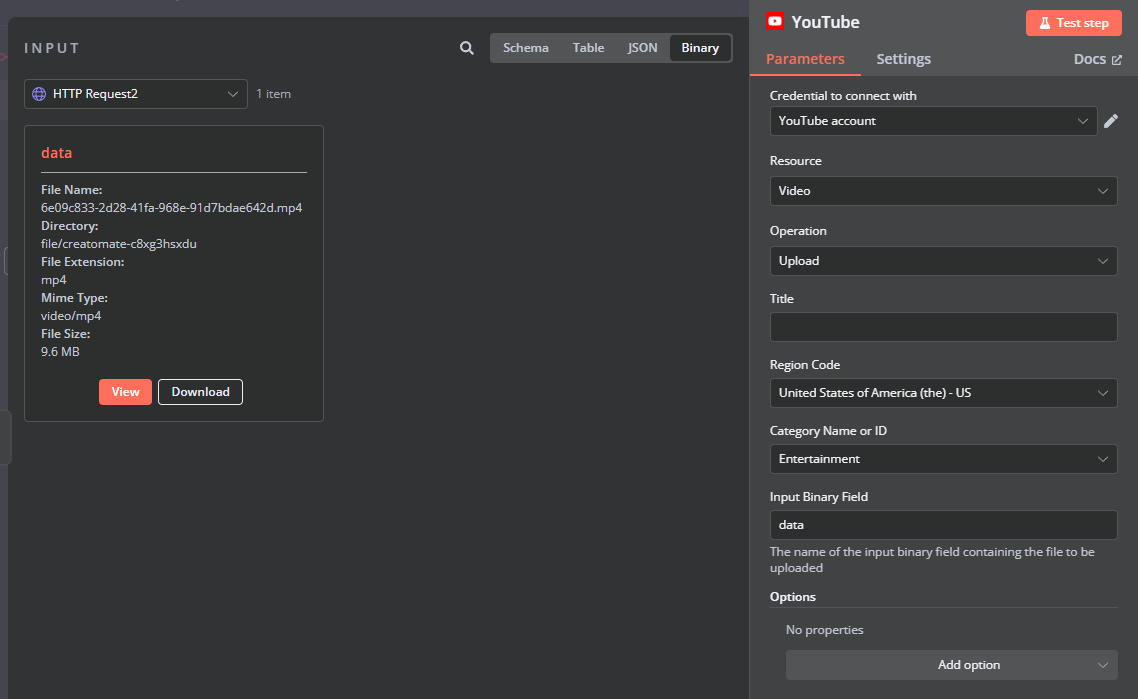
Task: Open the Resource dropdown showing Video
Action: [943, 191]
